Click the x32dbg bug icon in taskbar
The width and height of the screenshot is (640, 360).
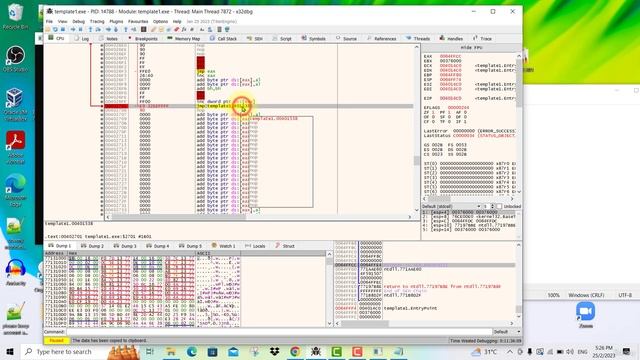click(316, 351)
